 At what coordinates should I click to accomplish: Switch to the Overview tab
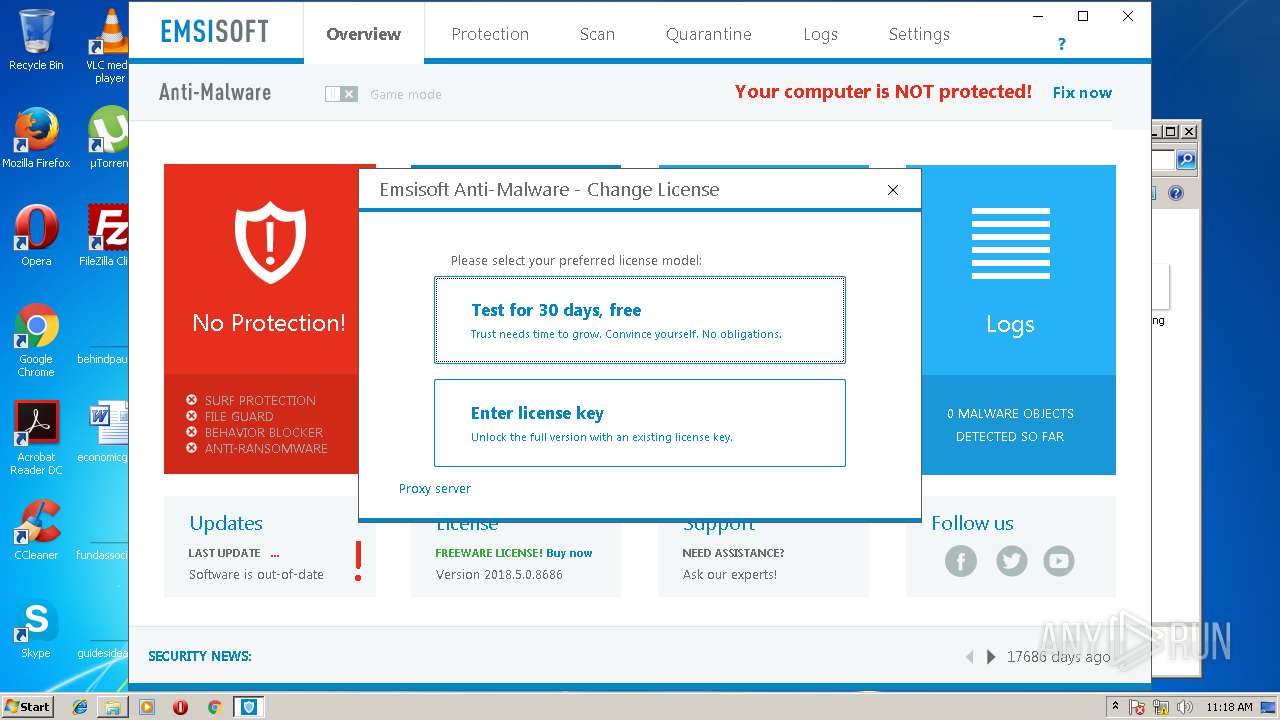tap(363, 34)
